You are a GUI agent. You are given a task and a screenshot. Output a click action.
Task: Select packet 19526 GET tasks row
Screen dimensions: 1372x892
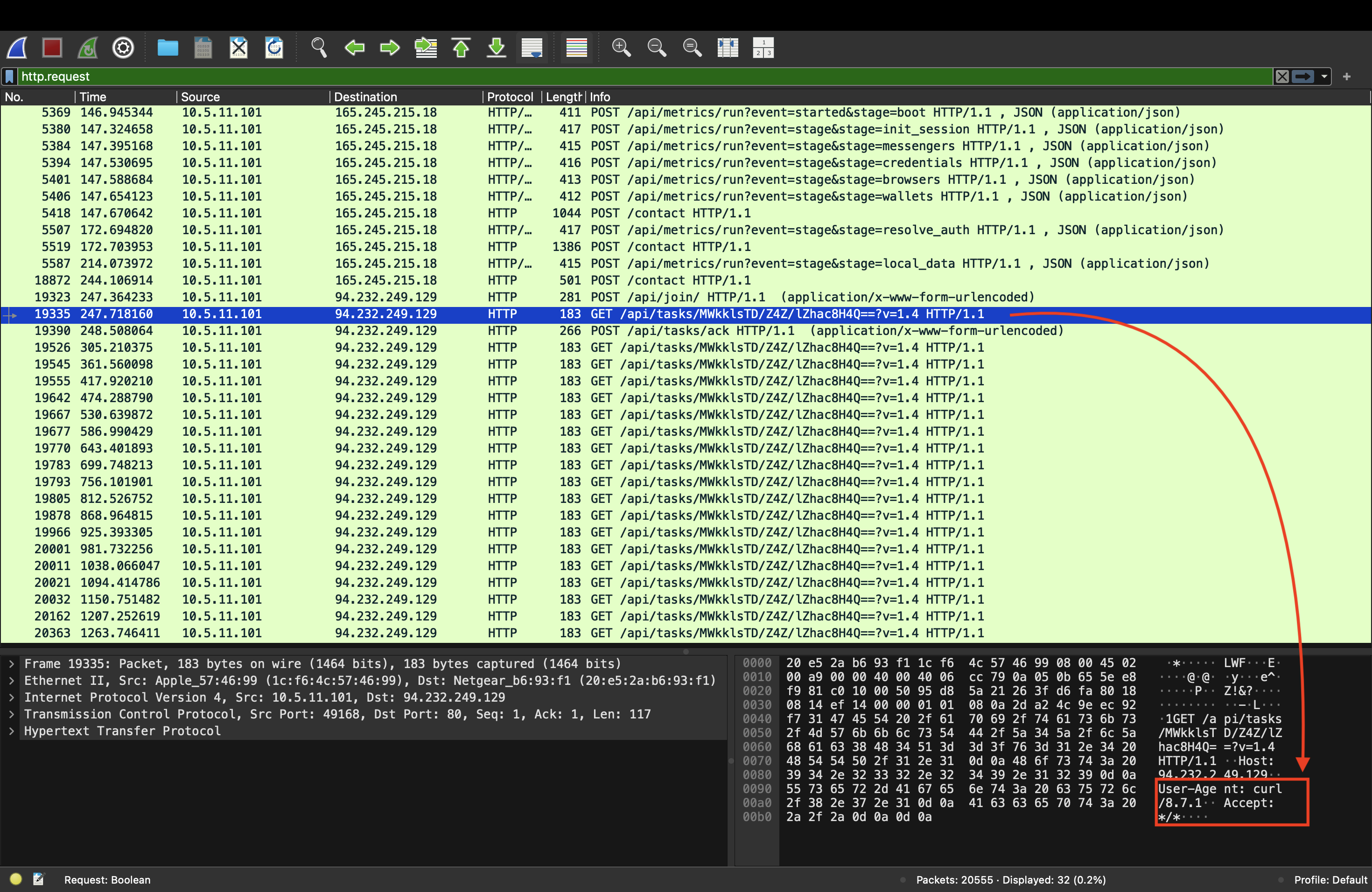[x=686, y=348]
